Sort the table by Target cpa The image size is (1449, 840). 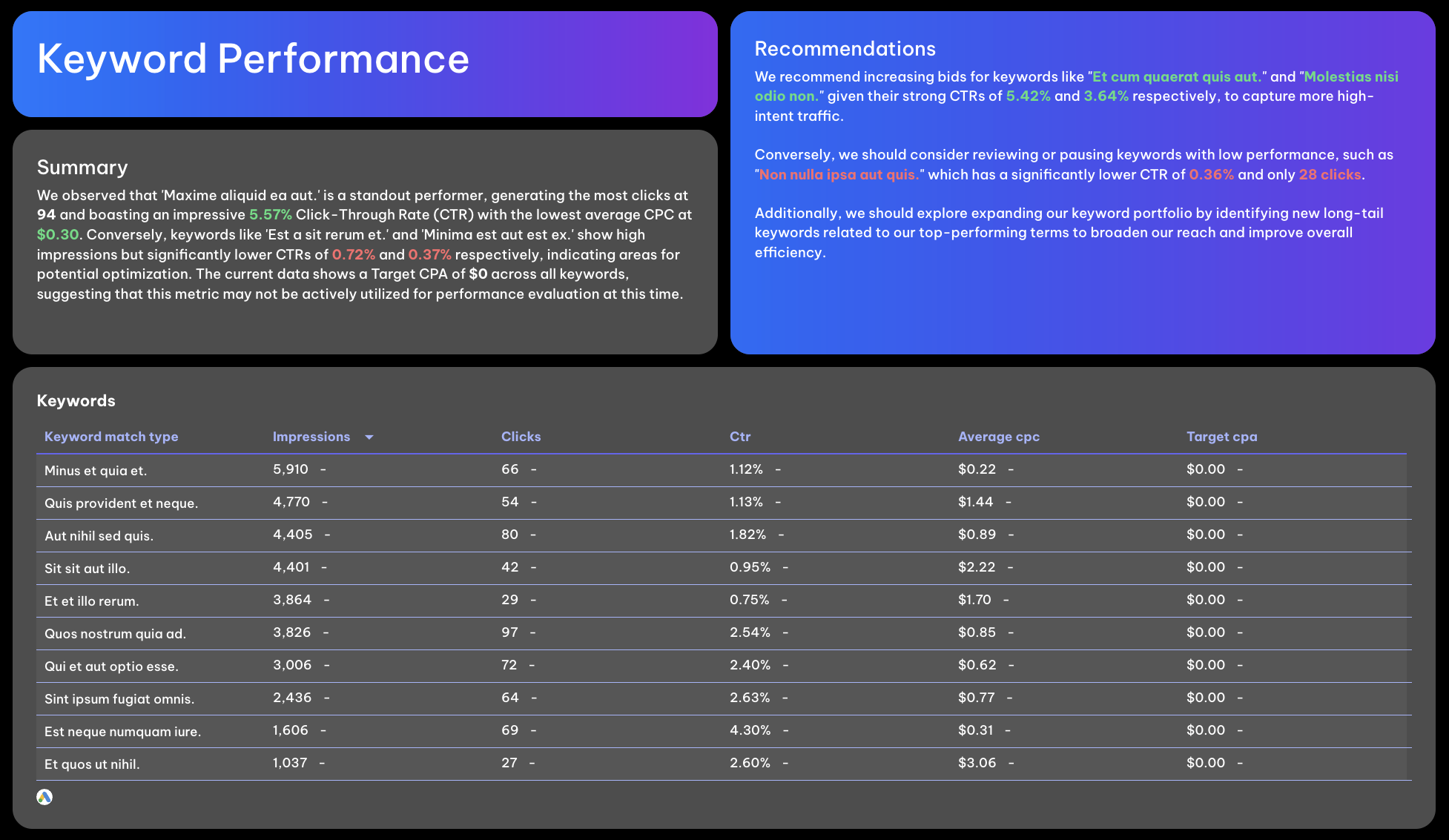coord(1221,437)
